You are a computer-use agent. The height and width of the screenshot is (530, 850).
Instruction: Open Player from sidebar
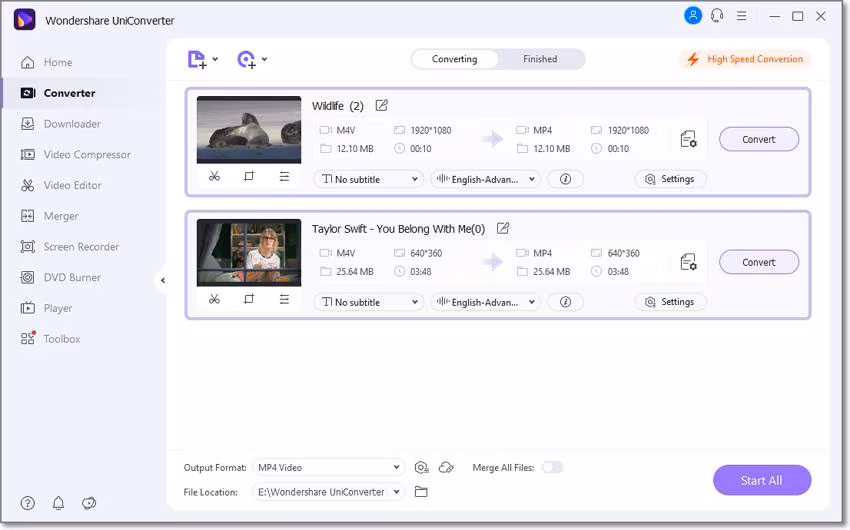click(x=46, y=308)
